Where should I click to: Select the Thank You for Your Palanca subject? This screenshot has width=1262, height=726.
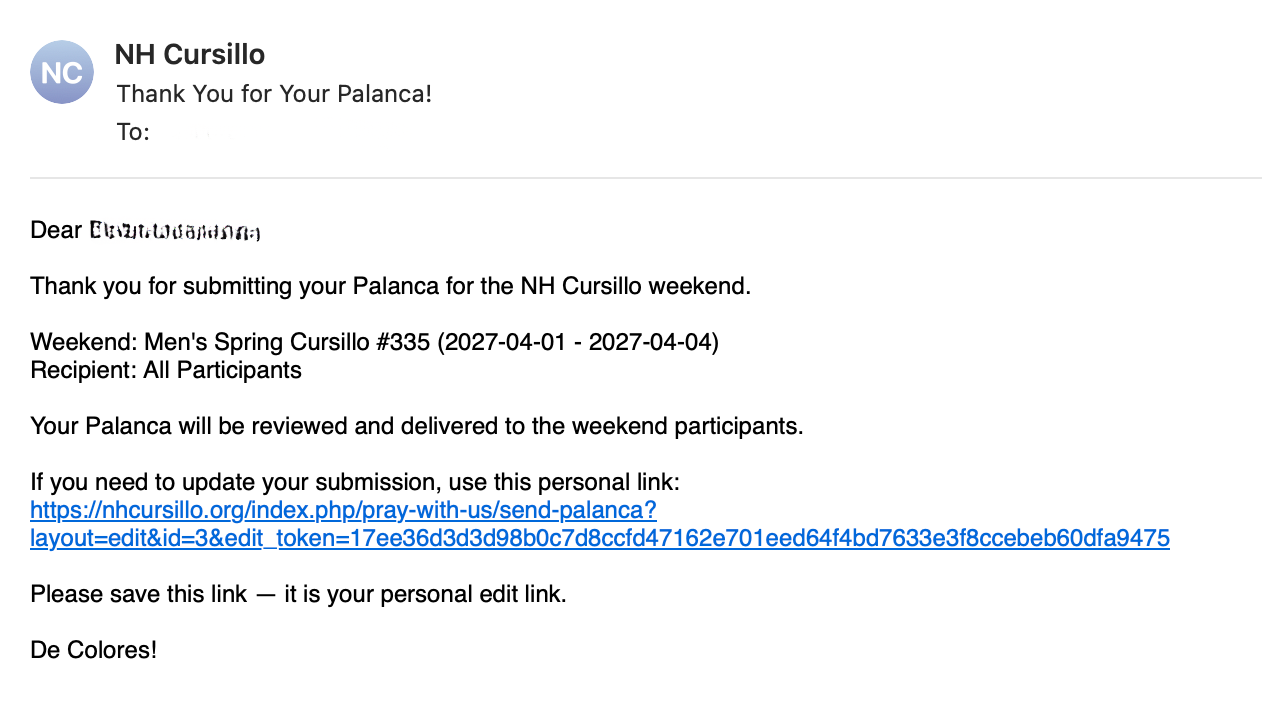(274, 94)
